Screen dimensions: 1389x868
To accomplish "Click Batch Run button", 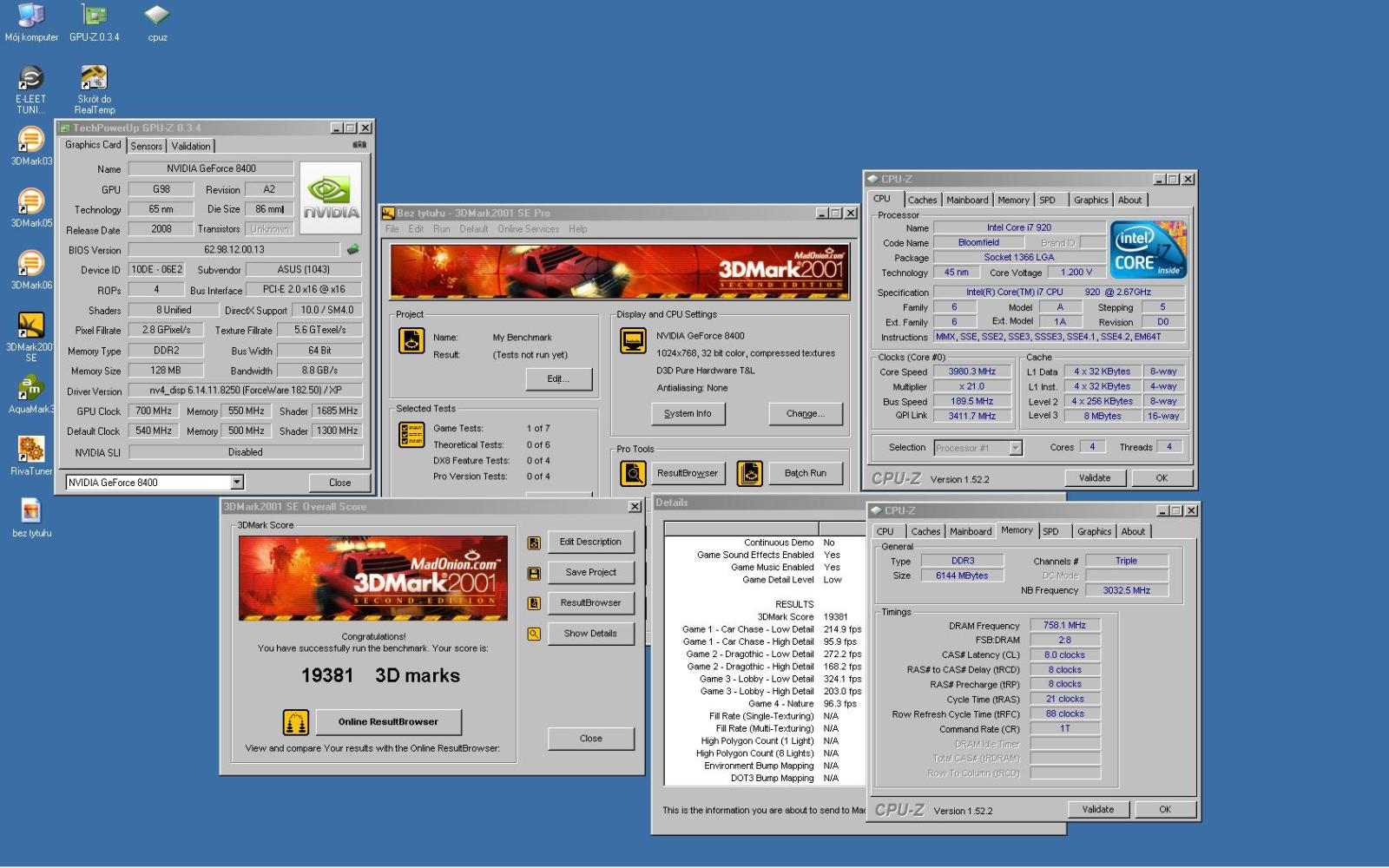I will pos(806,473).
